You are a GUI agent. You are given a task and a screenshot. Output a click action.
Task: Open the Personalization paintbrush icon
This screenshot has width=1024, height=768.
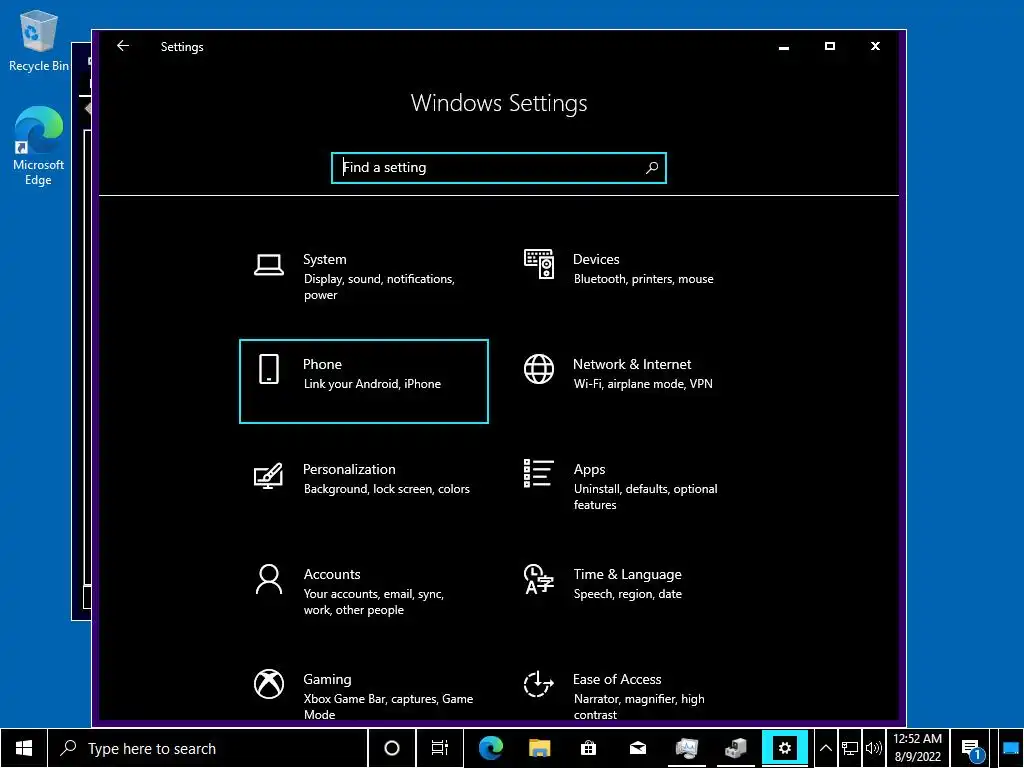pyautogui.click(x=268, y=475)
